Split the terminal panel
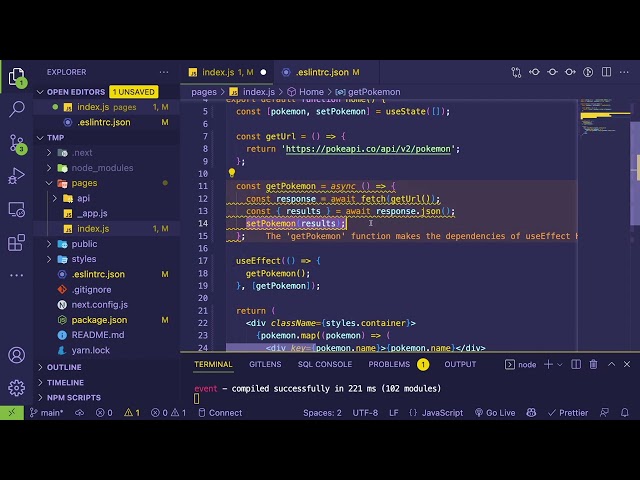 click(576, 364)
